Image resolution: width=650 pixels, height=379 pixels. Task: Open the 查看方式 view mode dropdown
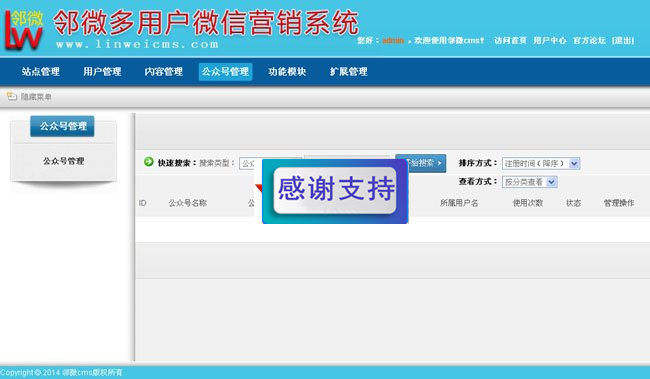[529, 182]
